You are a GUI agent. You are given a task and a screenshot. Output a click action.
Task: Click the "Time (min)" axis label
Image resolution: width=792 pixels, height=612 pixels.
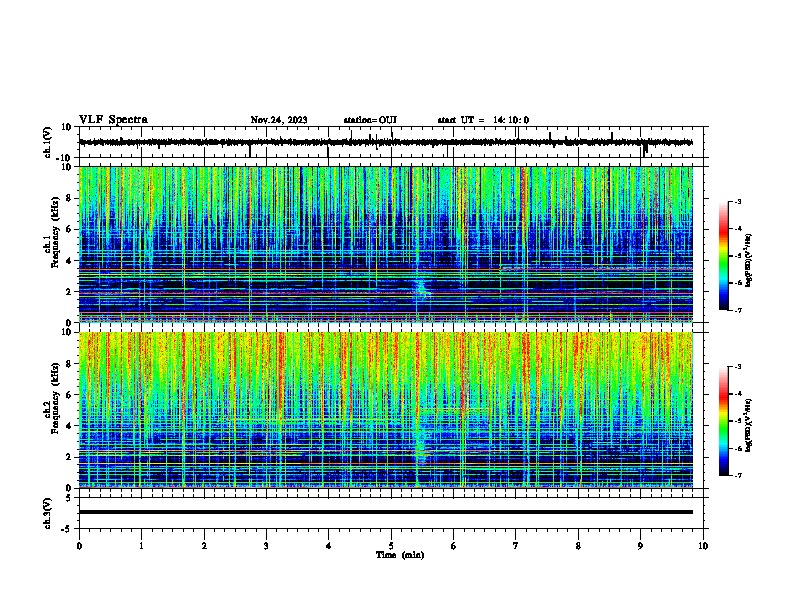tap(400, 555)
